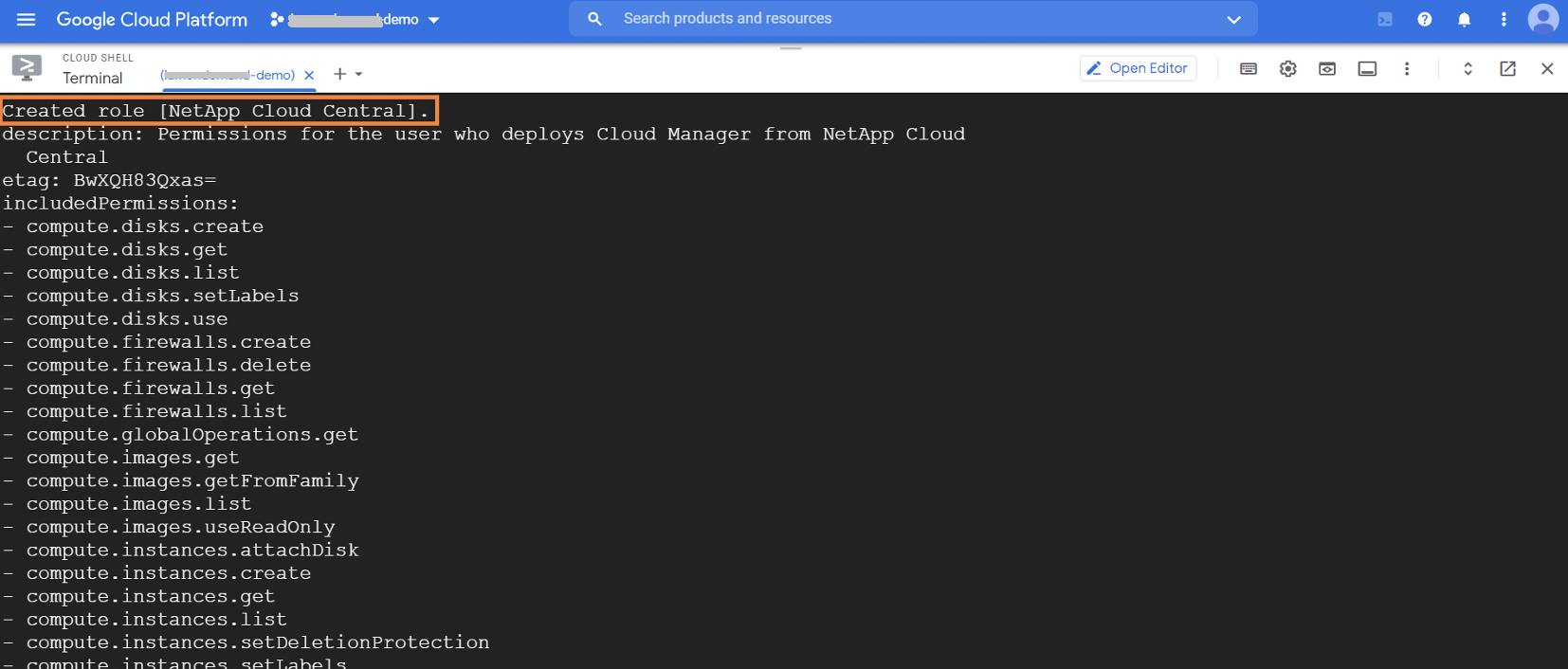The width and height of the screenshot is (1568, 669).
Task: Open the header vertical three-dot settings menu
Action: 1504,19
